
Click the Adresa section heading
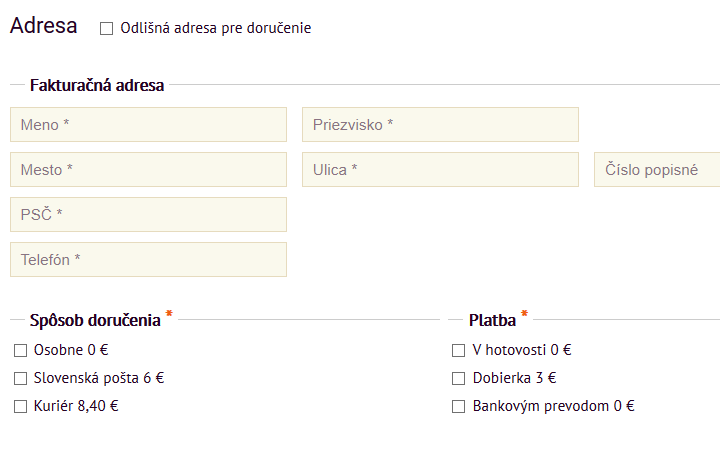pyautogui.click(x=44, y=26)
